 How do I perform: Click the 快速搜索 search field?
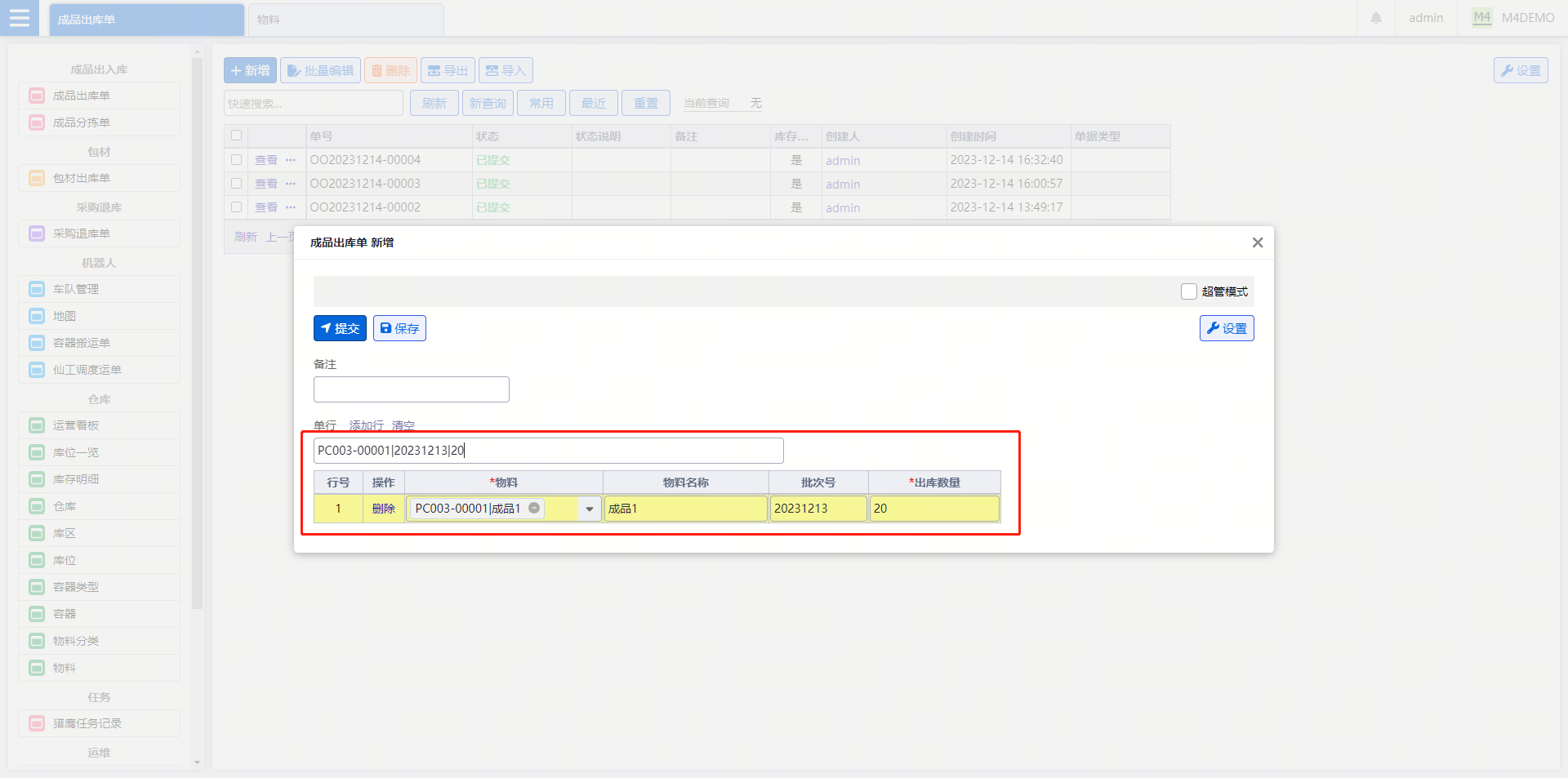[314, 103]
